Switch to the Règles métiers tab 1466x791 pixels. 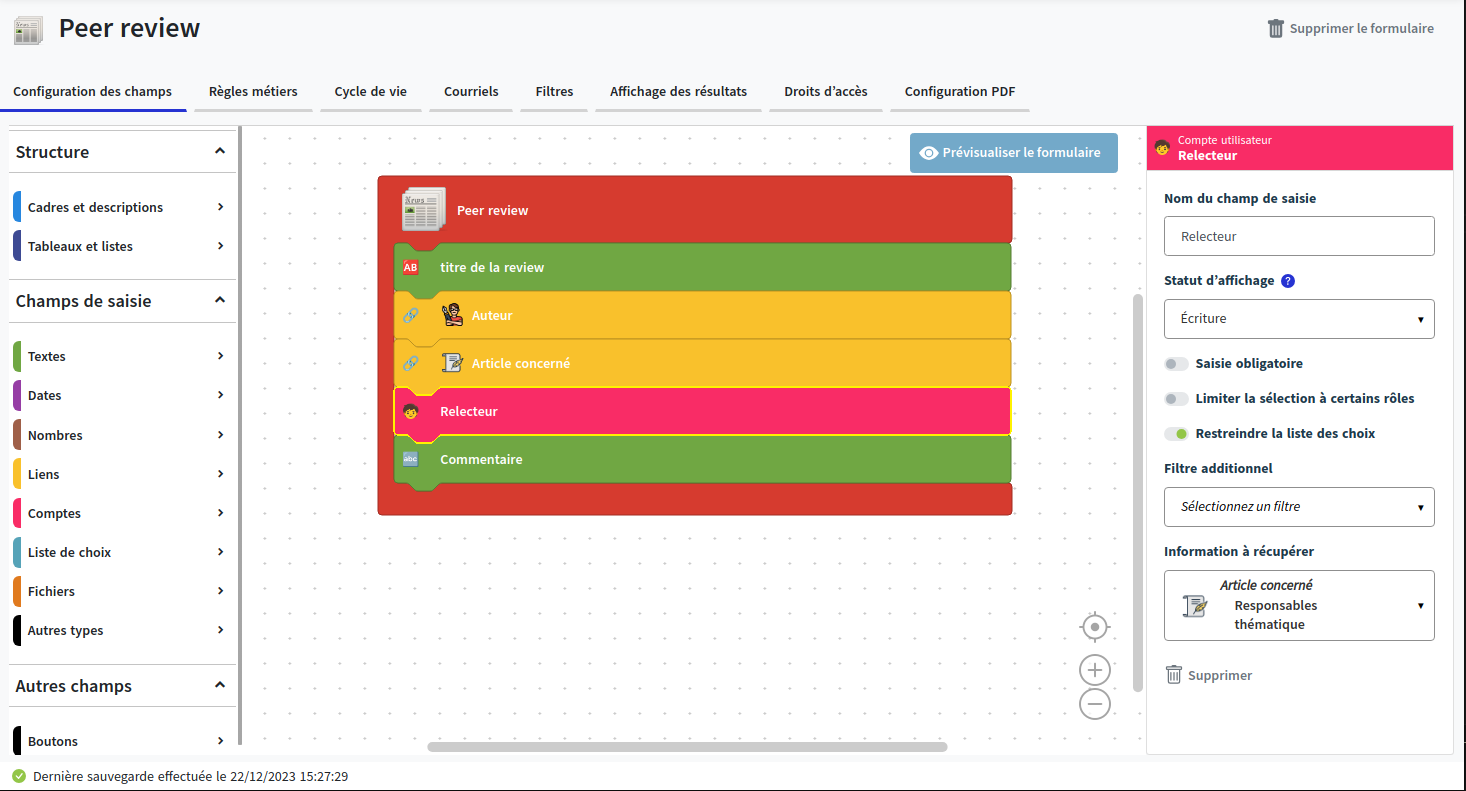point(253,92)
